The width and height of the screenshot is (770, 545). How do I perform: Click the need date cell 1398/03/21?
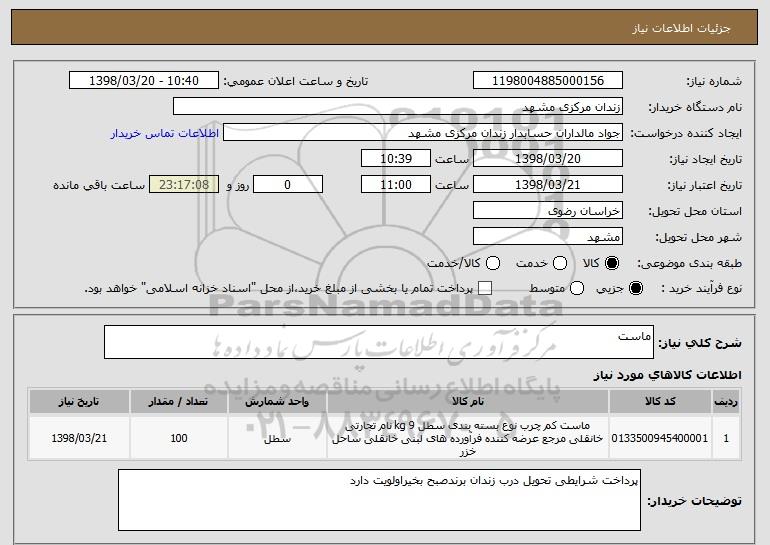pyautogui.click(x=79, y=438)
